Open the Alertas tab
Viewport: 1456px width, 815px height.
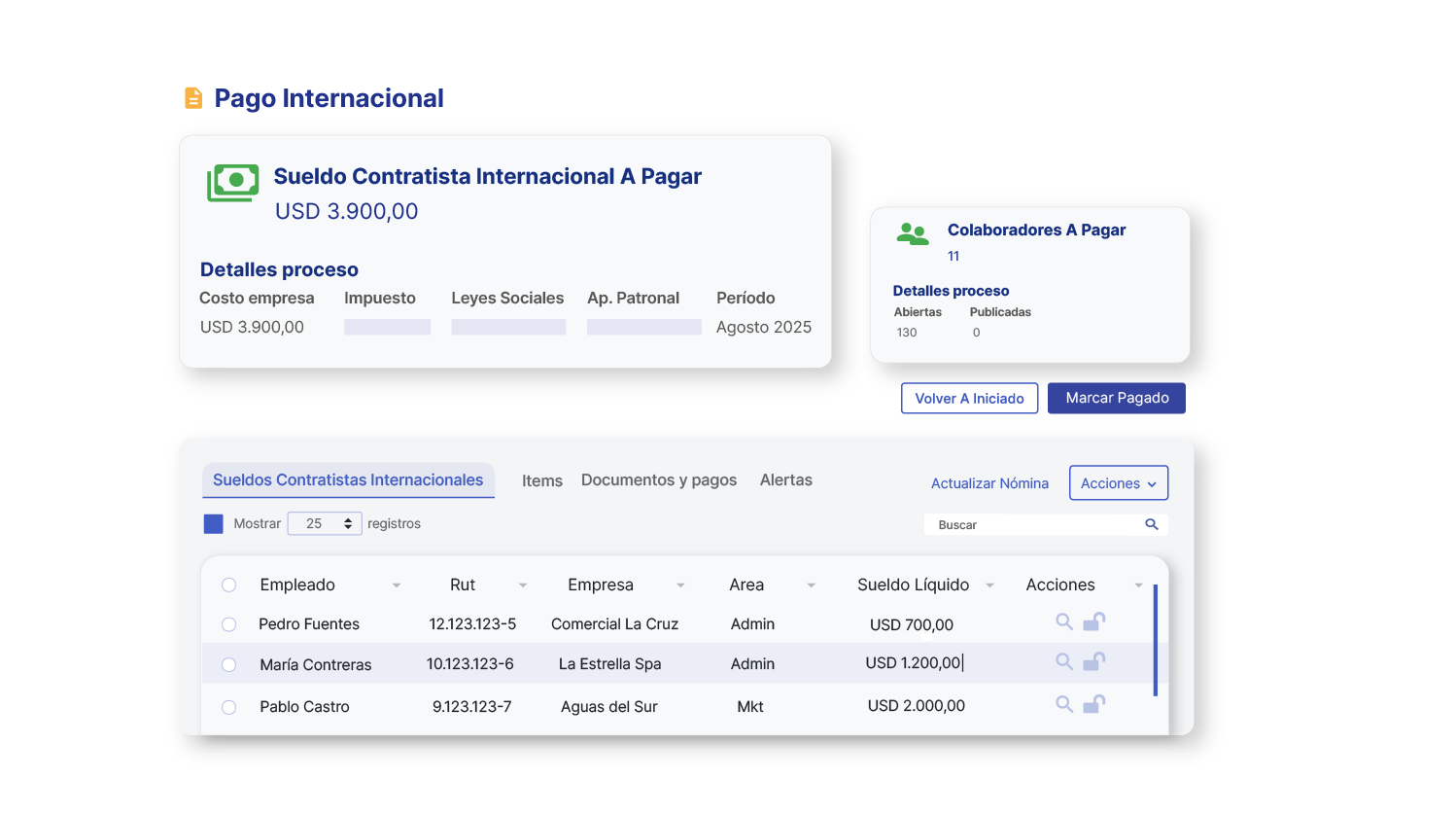coord(786,480)
